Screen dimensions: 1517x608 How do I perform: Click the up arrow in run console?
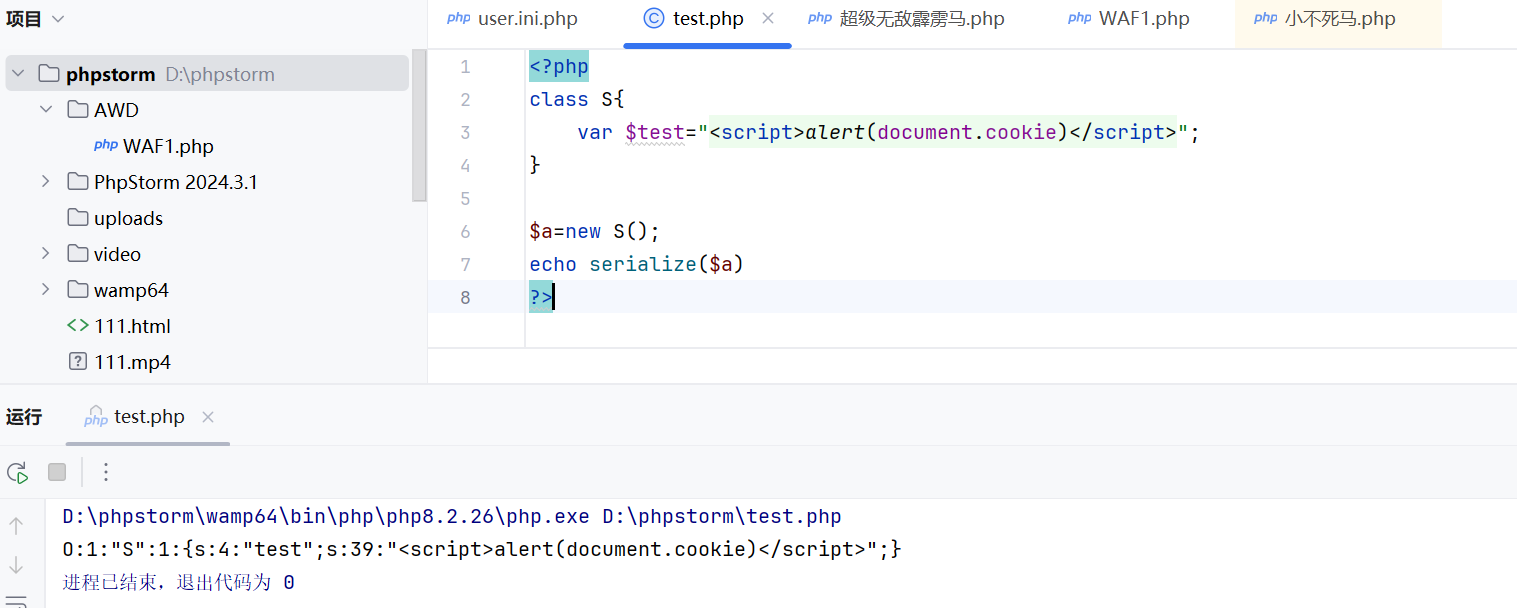16,525
